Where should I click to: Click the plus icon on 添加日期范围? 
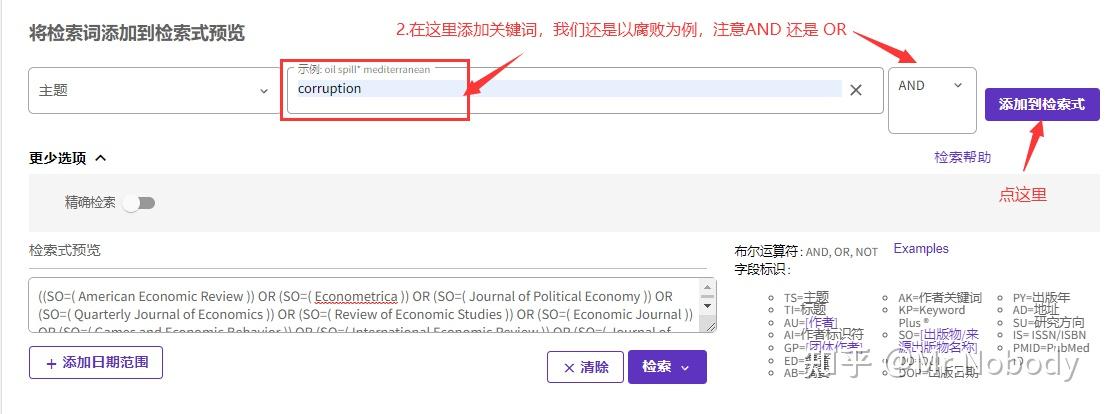pyautogui.click(x=51, y=363)
